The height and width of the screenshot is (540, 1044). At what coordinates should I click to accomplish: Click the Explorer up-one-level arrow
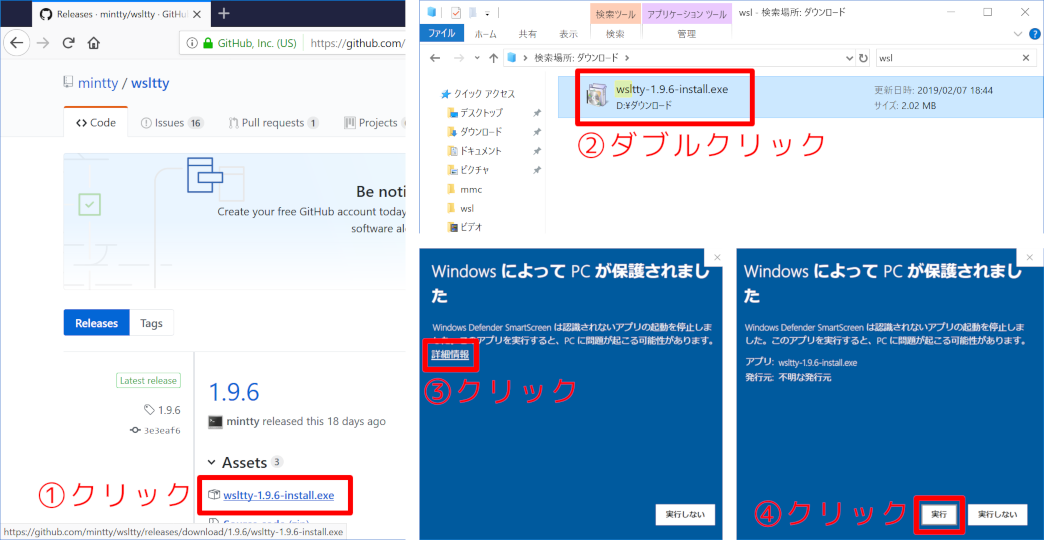point(493,58)
